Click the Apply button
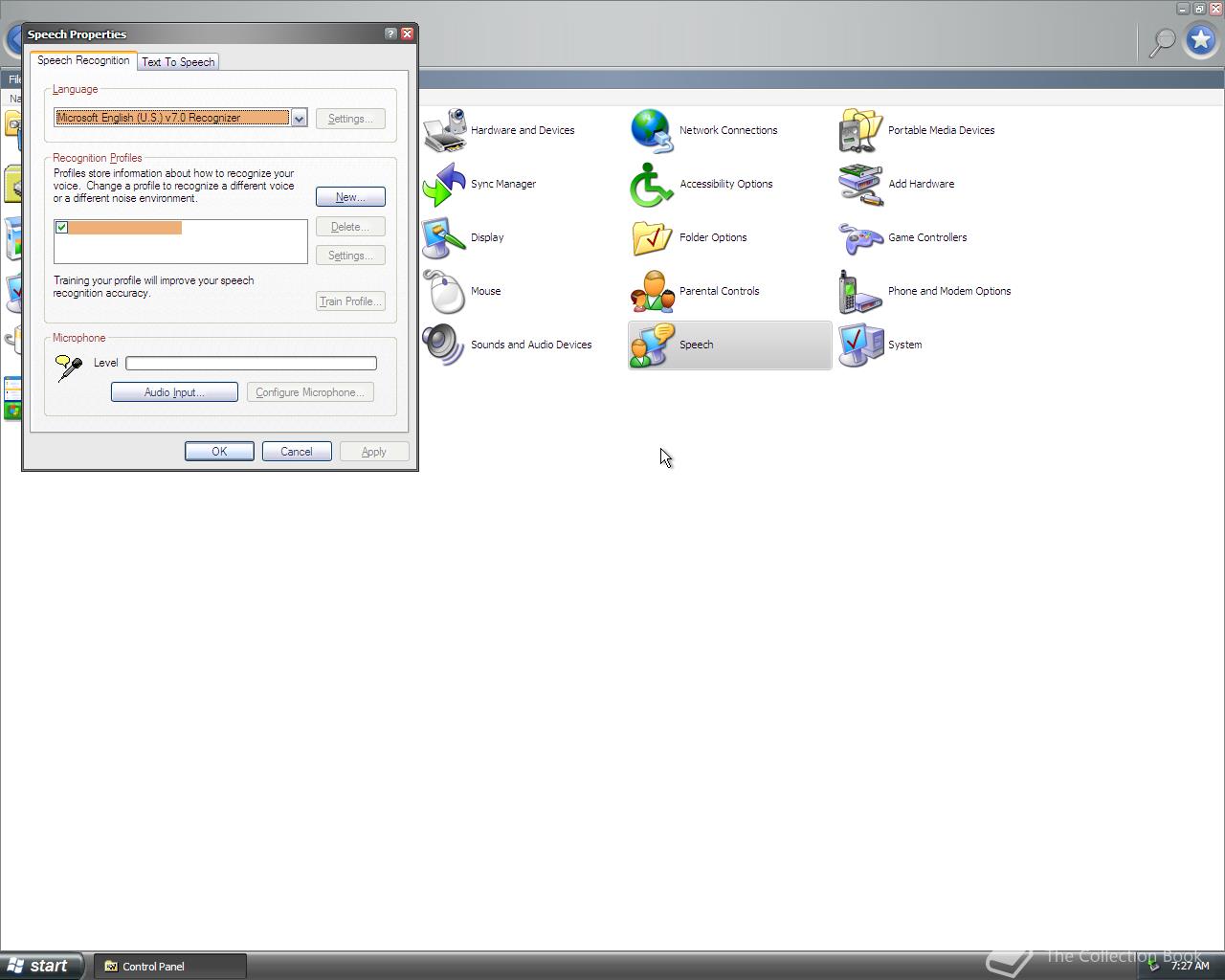Viewport: 1225px width, 980px height. point(374,452)
